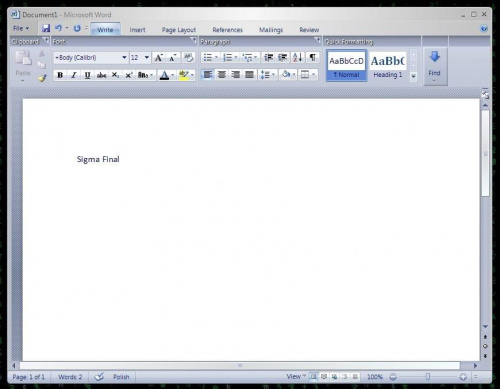The image size is (500, 389).
Task: Toggle underline formatting
Action: pyautogui.click(x=87, y=75)
